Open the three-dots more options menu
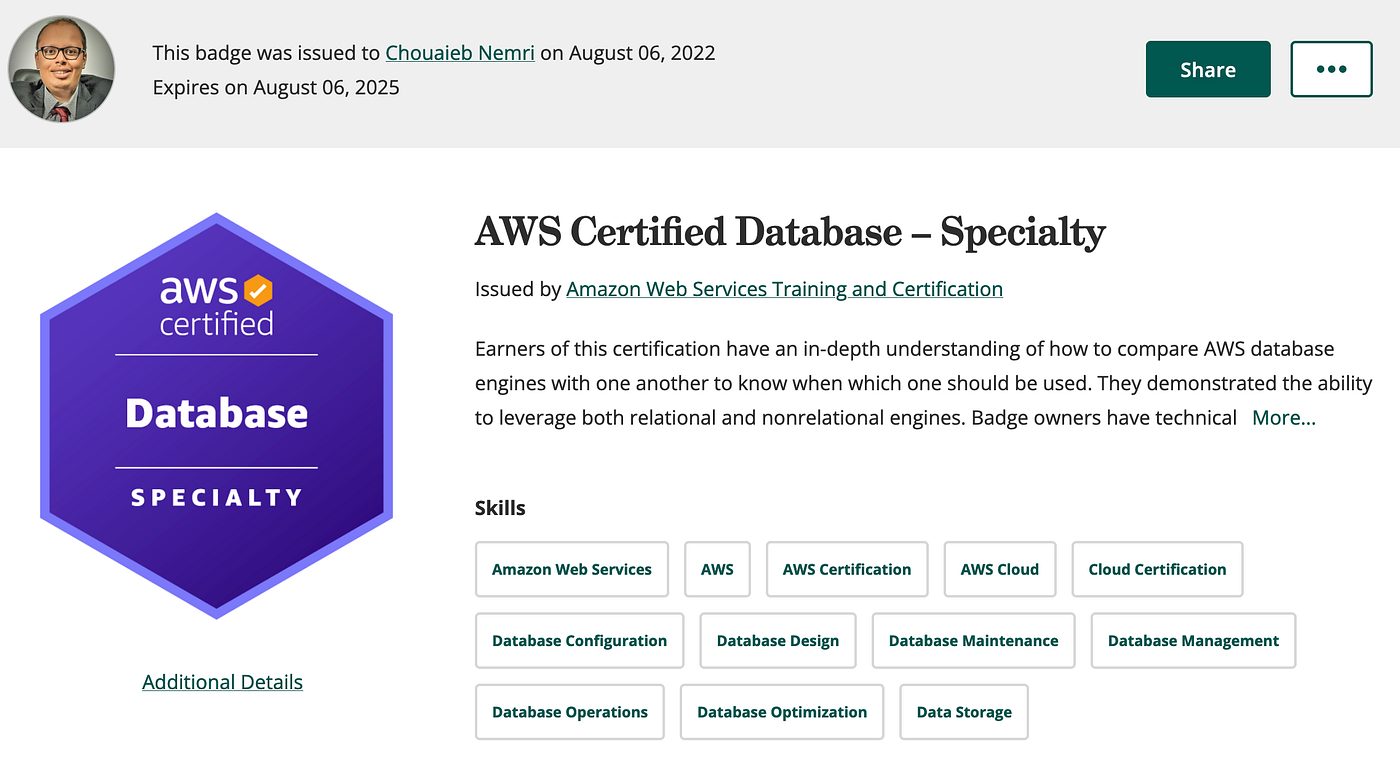Viewport: 1400px width, 778px height. coord(1331,69)
